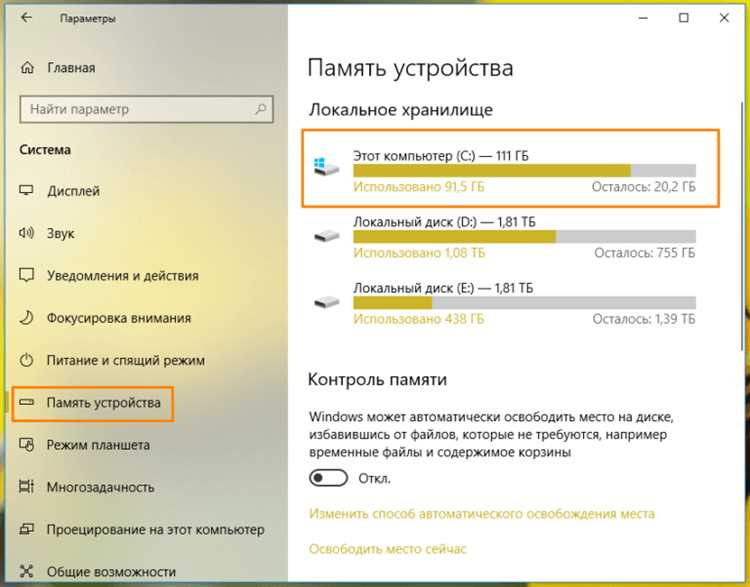Click the multitasking icon
Image resolution: width=750 pixels, height=587 pixels.
pos(26,487)
